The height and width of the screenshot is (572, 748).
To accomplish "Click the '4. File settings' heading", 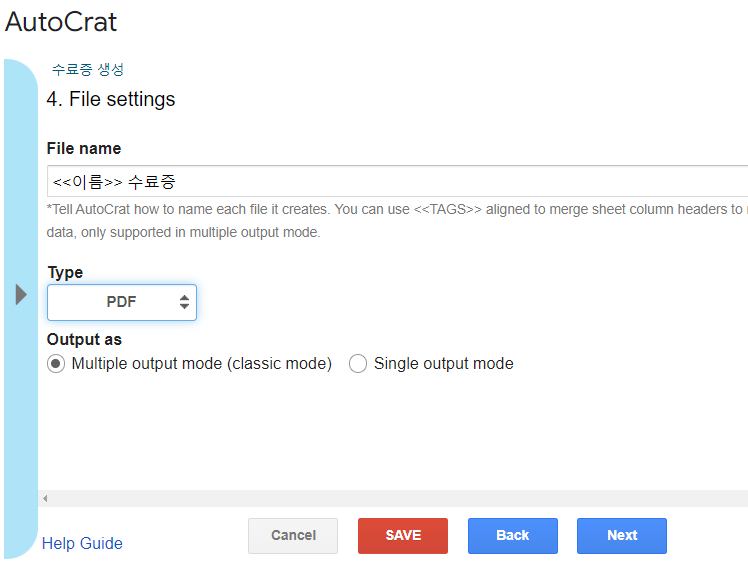I will pos(111,99).
